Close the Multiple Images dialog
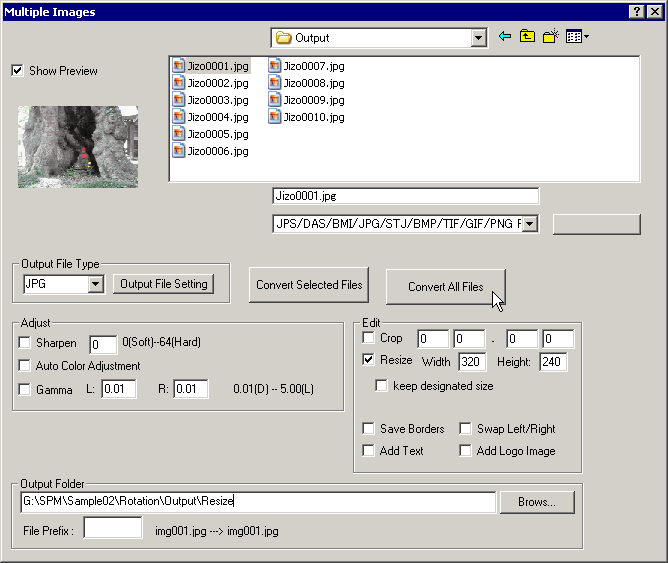668x563 pixels. coord(655,11)
